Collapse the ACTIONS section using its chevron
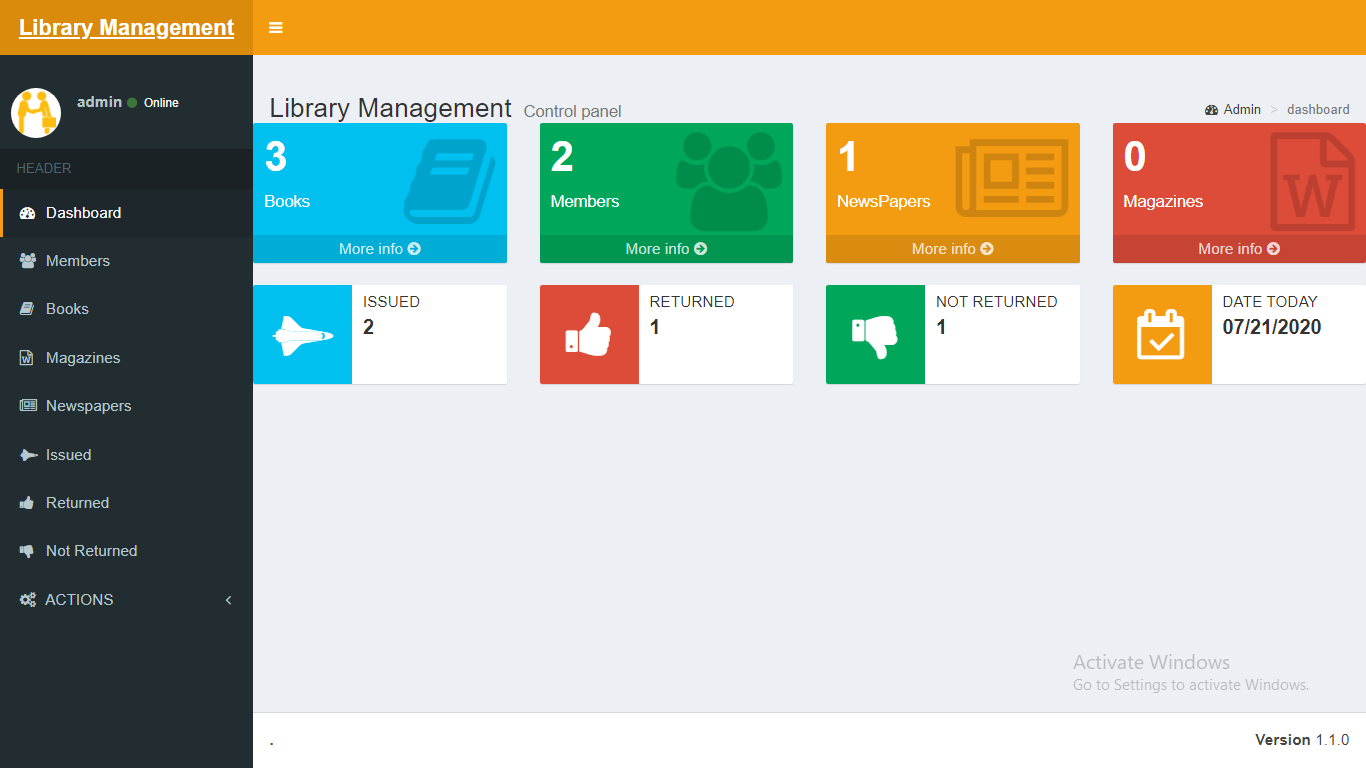The height and width of the screenshot is (768, 1366). [x=228, y=599]
